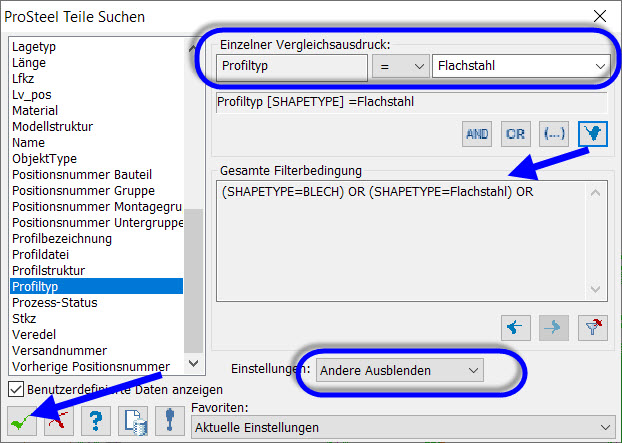Select Lfkz in the property list
This screenshot has width=622, height=443.
coord(96,79)
